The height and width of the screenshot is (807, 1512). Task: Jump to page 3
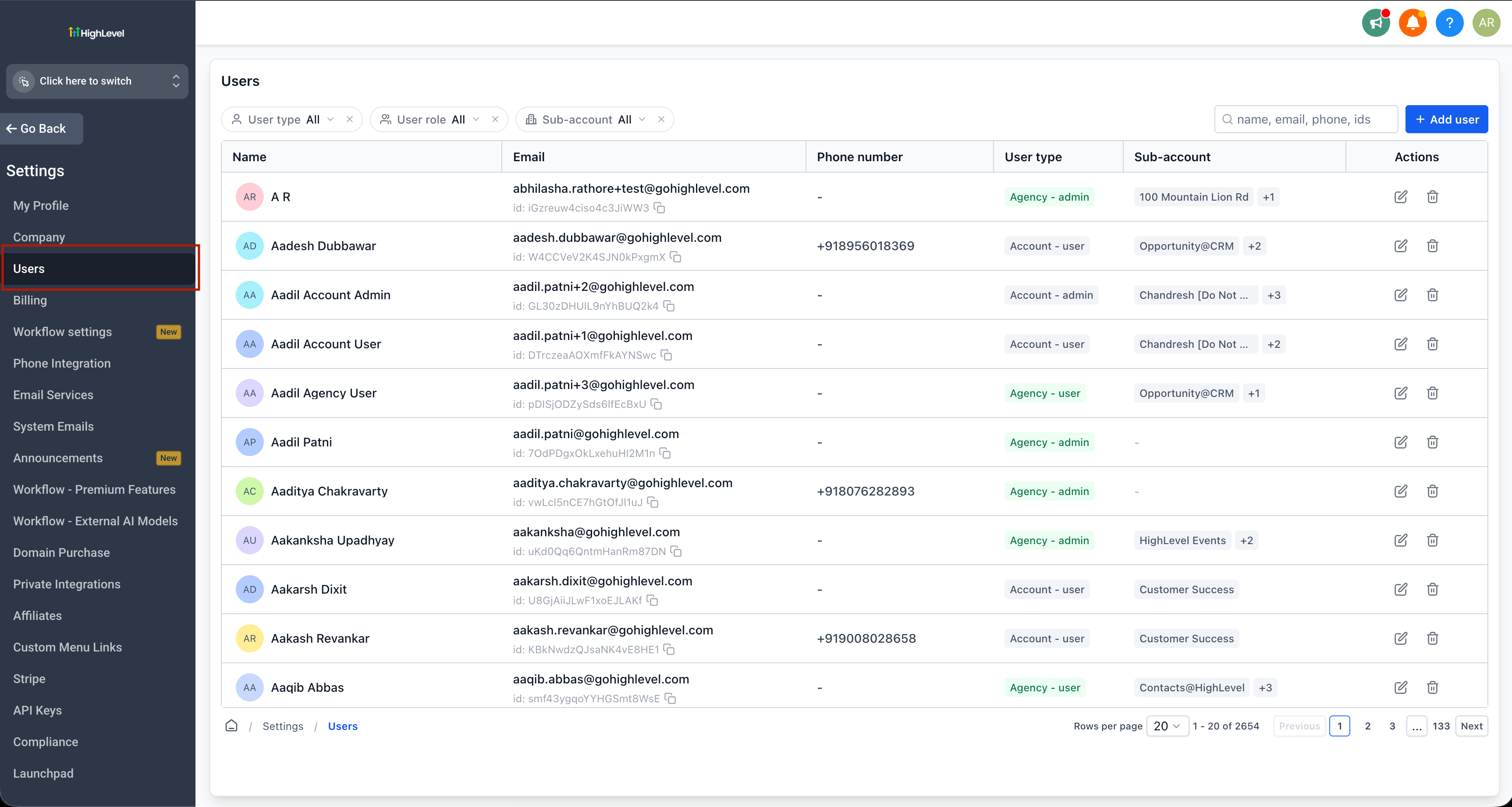(x=1392, y=726)
